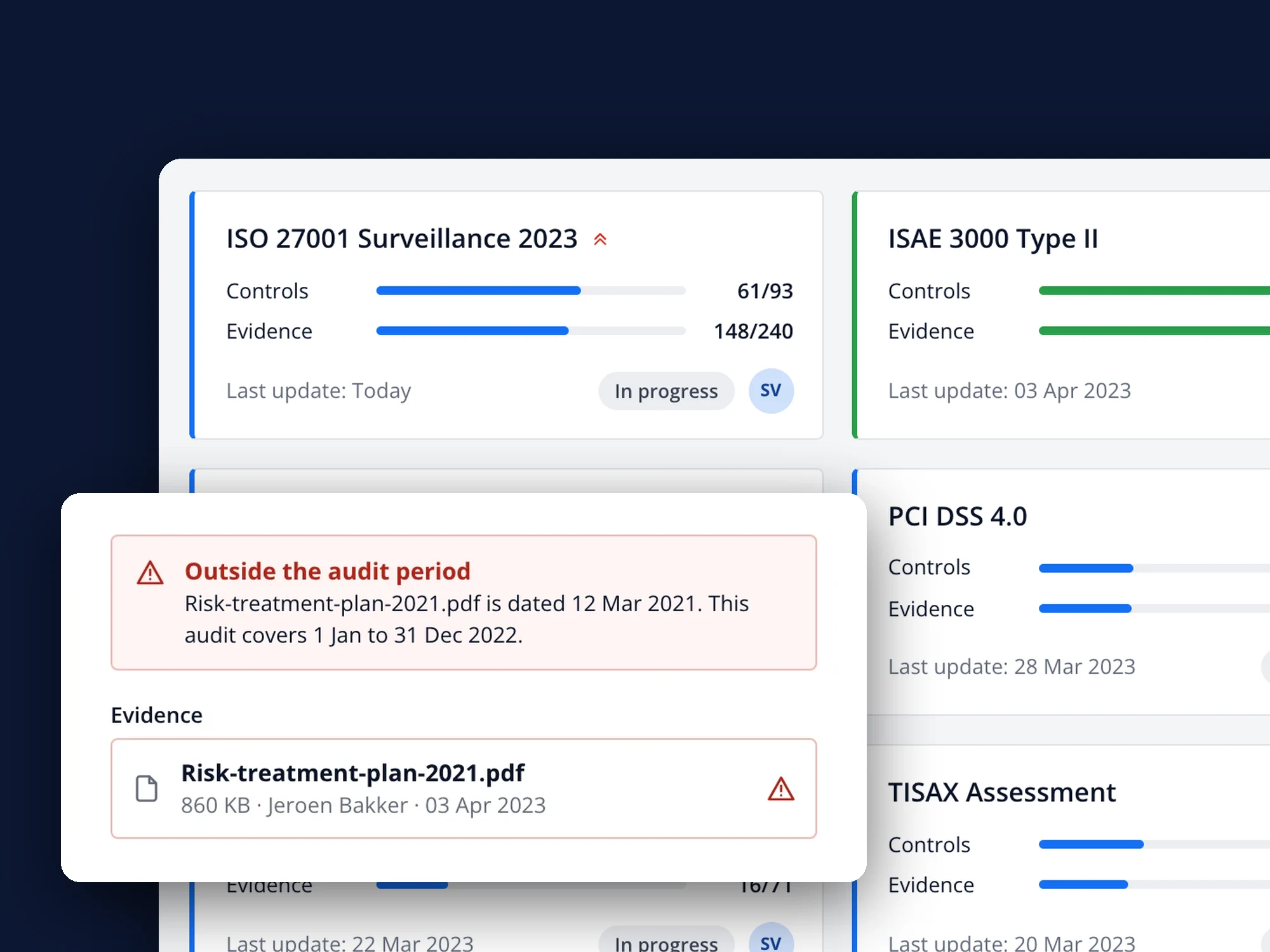Click the In progress badge on ISO 27001 card
The height and width of the screenshot is (952, 1270).
[x=666, y=391]
